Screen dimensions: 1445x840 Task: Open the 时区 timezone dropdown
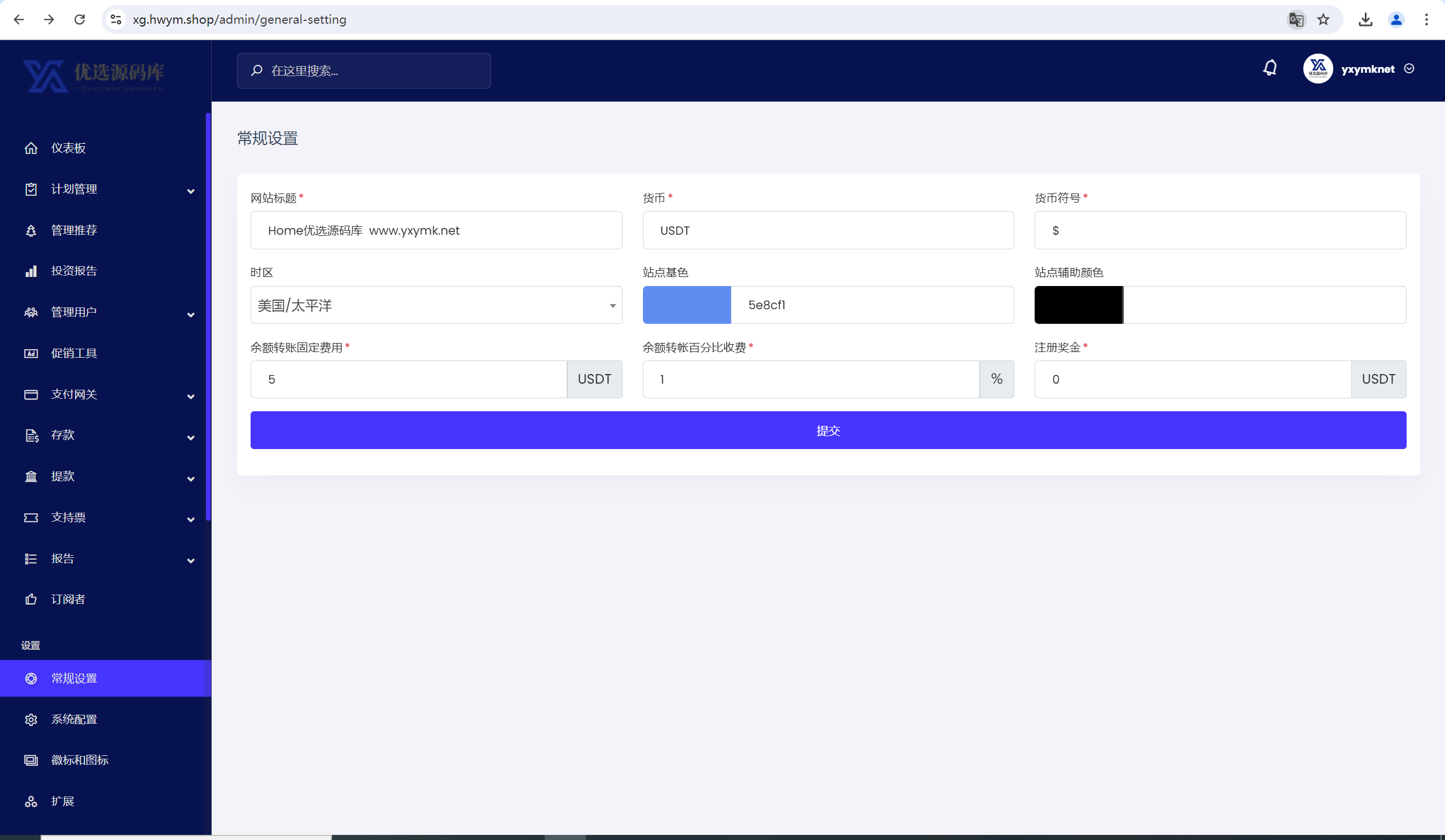pyautogui.click(x=436, y=305)
